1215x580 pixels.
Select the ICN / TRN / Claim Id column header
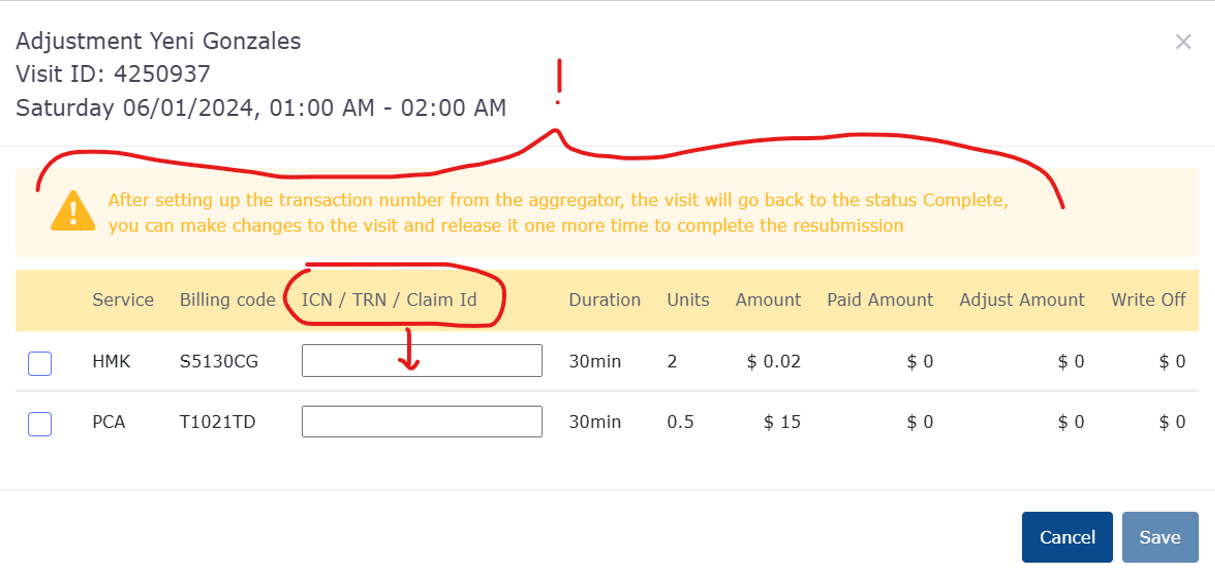[389, 299]
